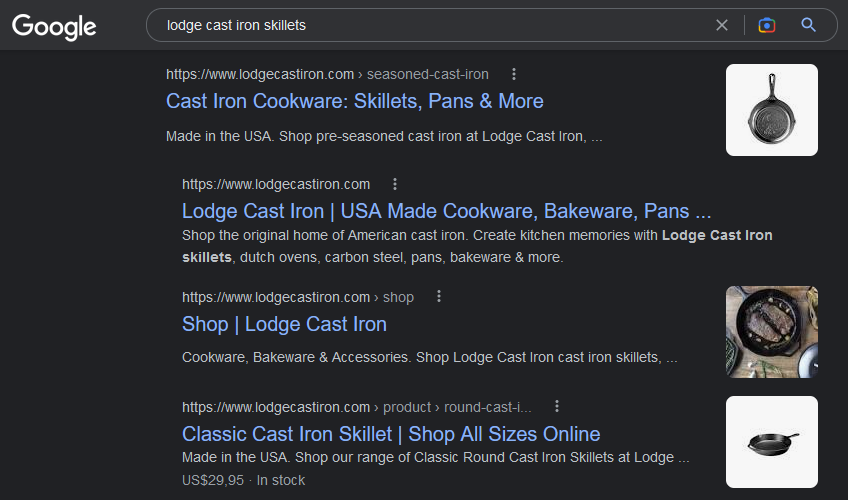This screenshot has height=500, width=848.
Task: Open Cast Iron Cookware: Skillets, Pans & More
Action: tap(355, 101)
